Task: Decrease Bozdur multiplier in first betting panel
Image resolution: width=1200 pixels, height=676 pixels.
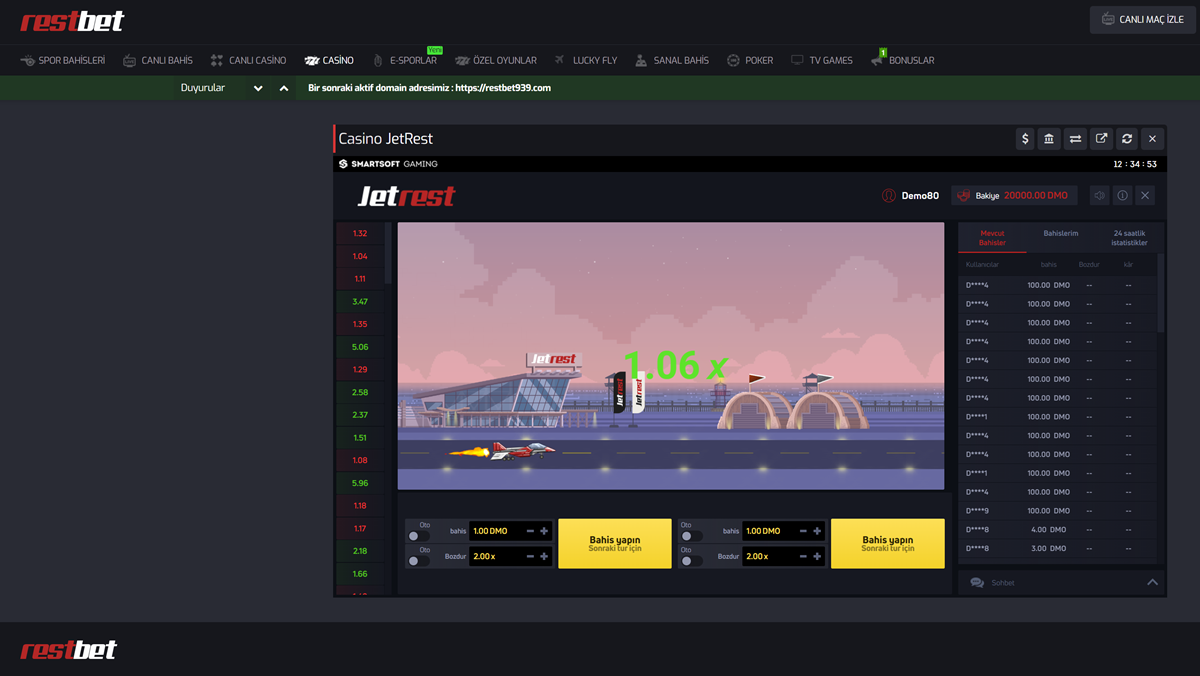Action: point(530,556)
